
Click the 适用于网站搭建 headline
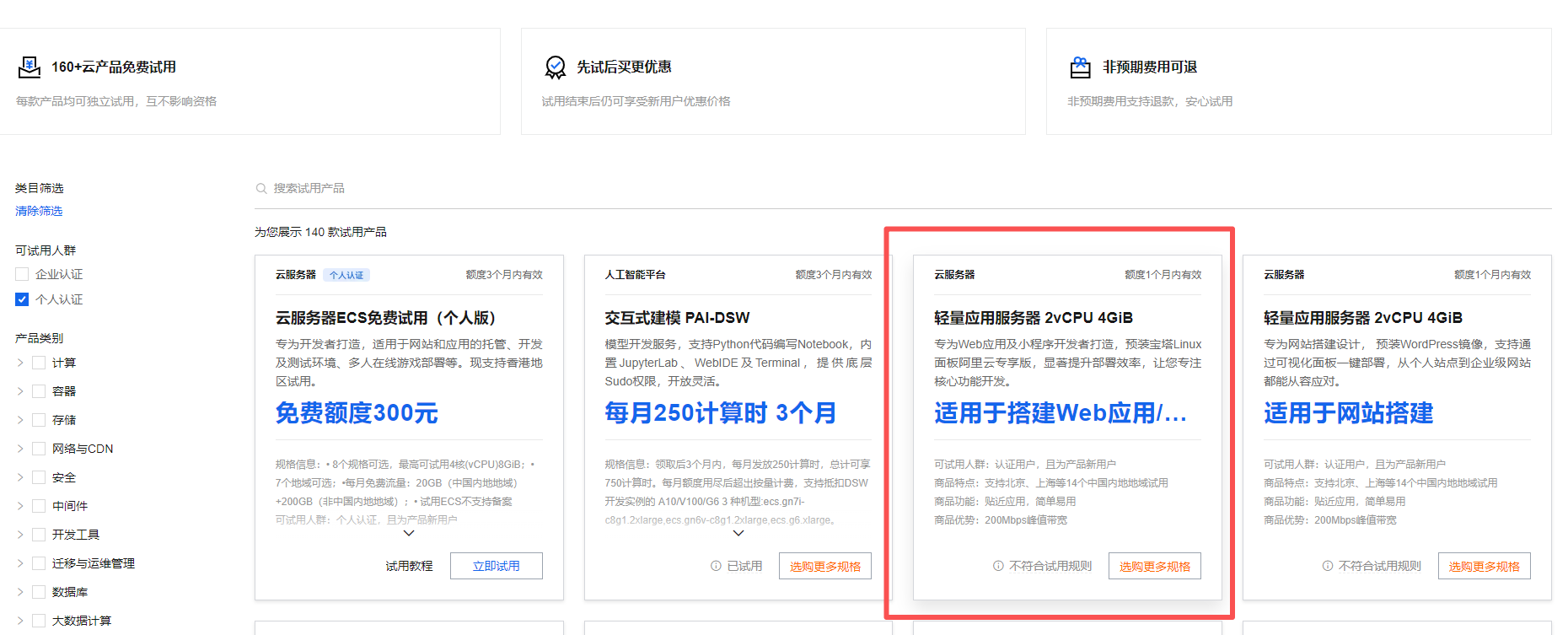1349,413
